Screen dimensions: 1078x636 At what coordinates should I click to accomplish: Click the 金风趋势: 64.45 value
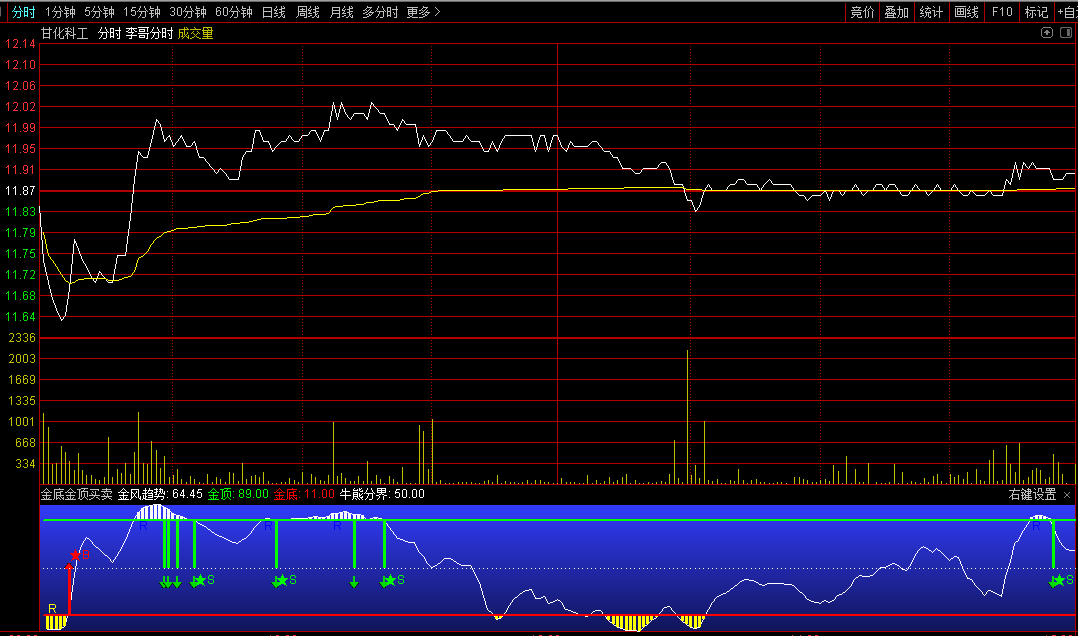tap(160, 494)
